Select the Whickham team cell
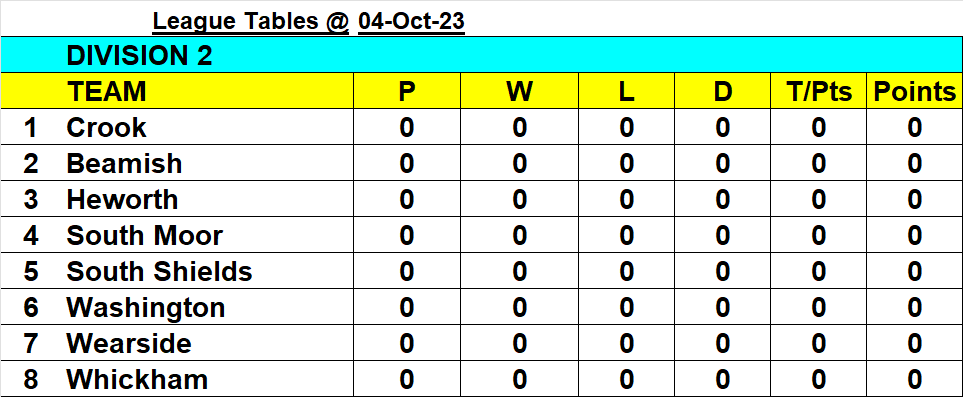The image size is (963, 397). [x=209, y=379]
